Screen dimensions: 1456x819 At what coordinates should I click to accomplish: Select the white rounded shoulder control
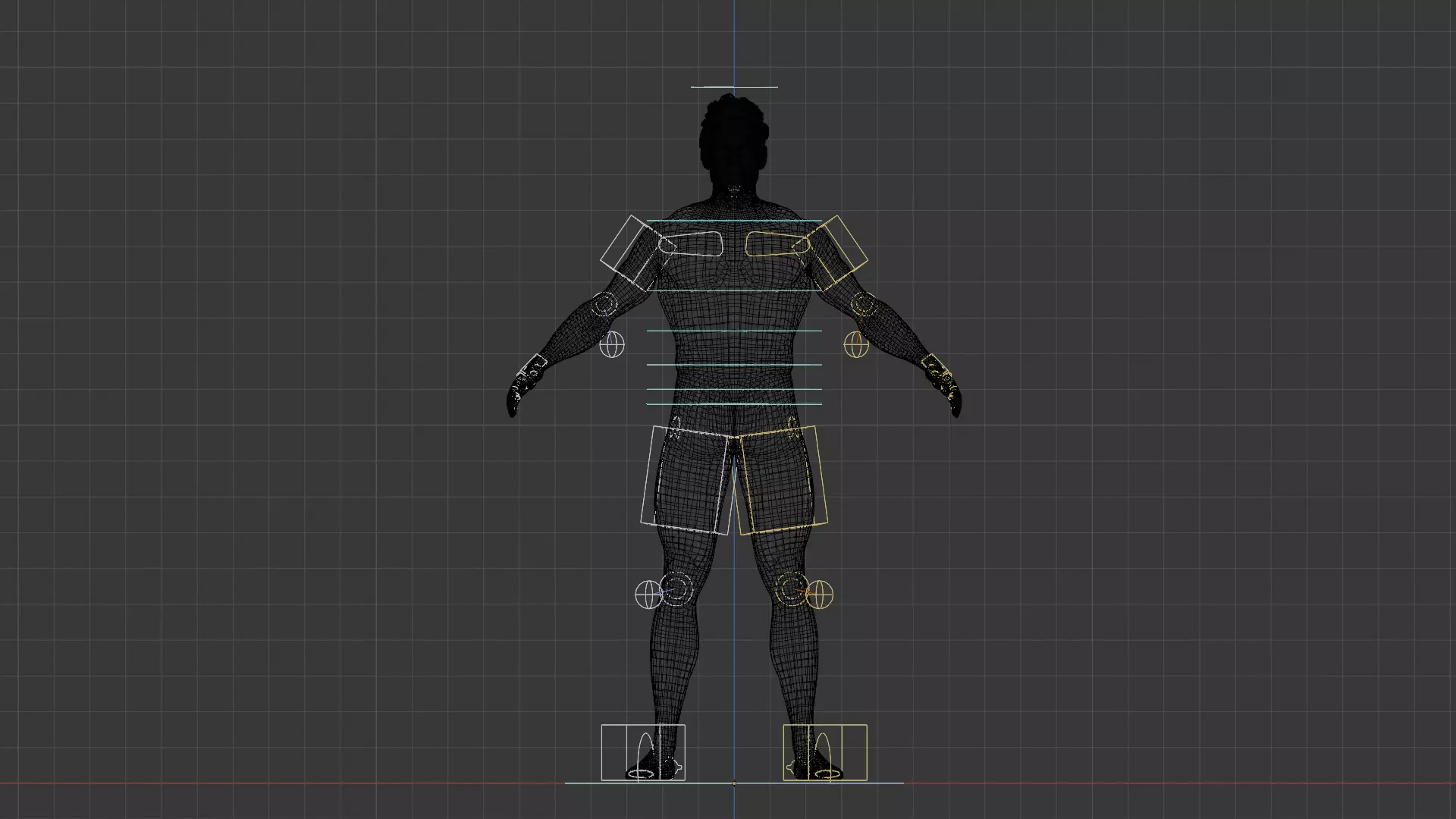click(x=690, y=245)
